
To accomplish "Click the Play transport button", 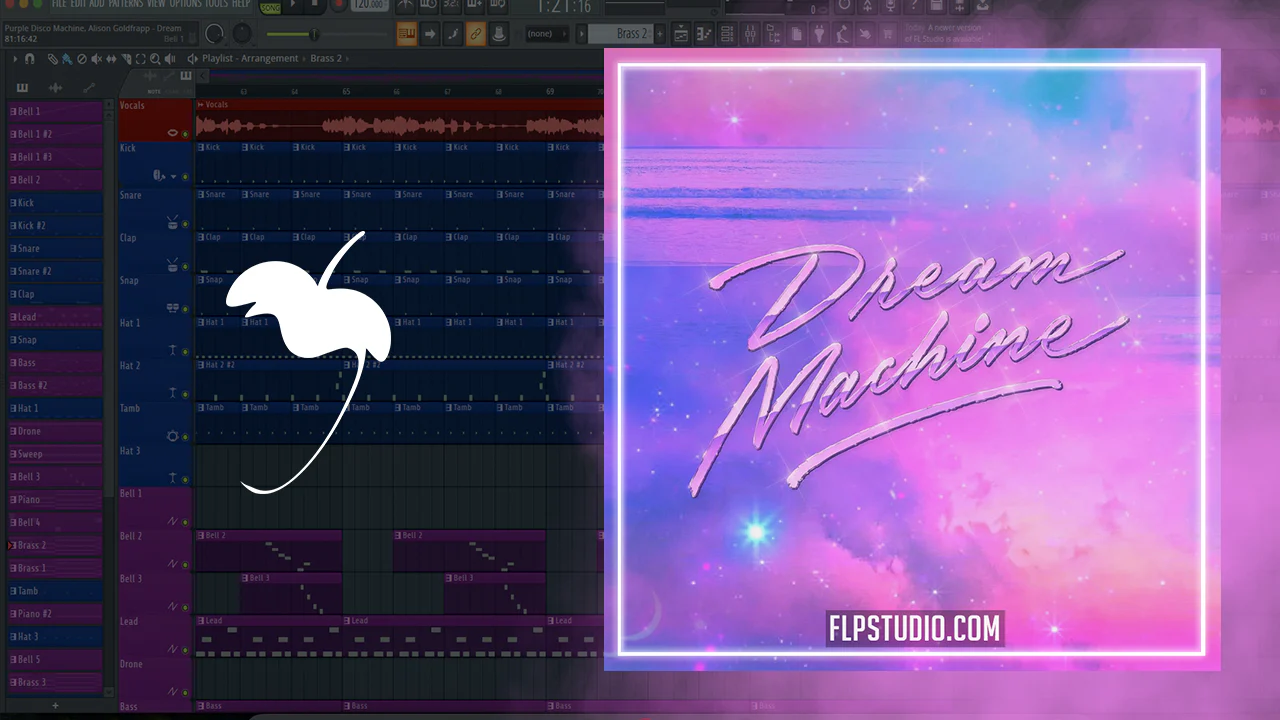I will pos(294,5).
